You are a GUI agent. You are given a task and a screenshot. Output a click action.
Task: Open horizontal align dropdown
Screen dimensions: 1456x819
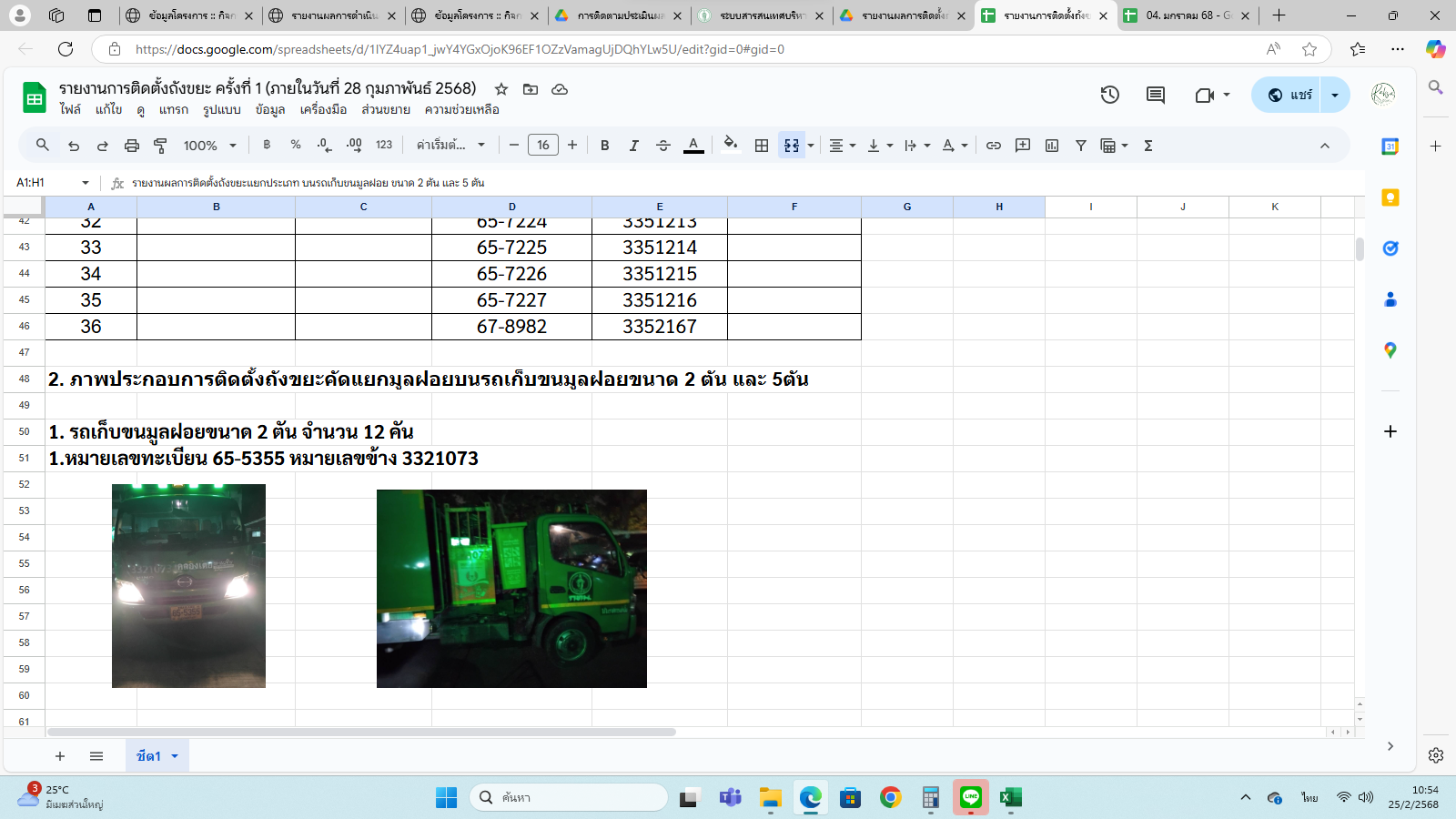(843, 146)
